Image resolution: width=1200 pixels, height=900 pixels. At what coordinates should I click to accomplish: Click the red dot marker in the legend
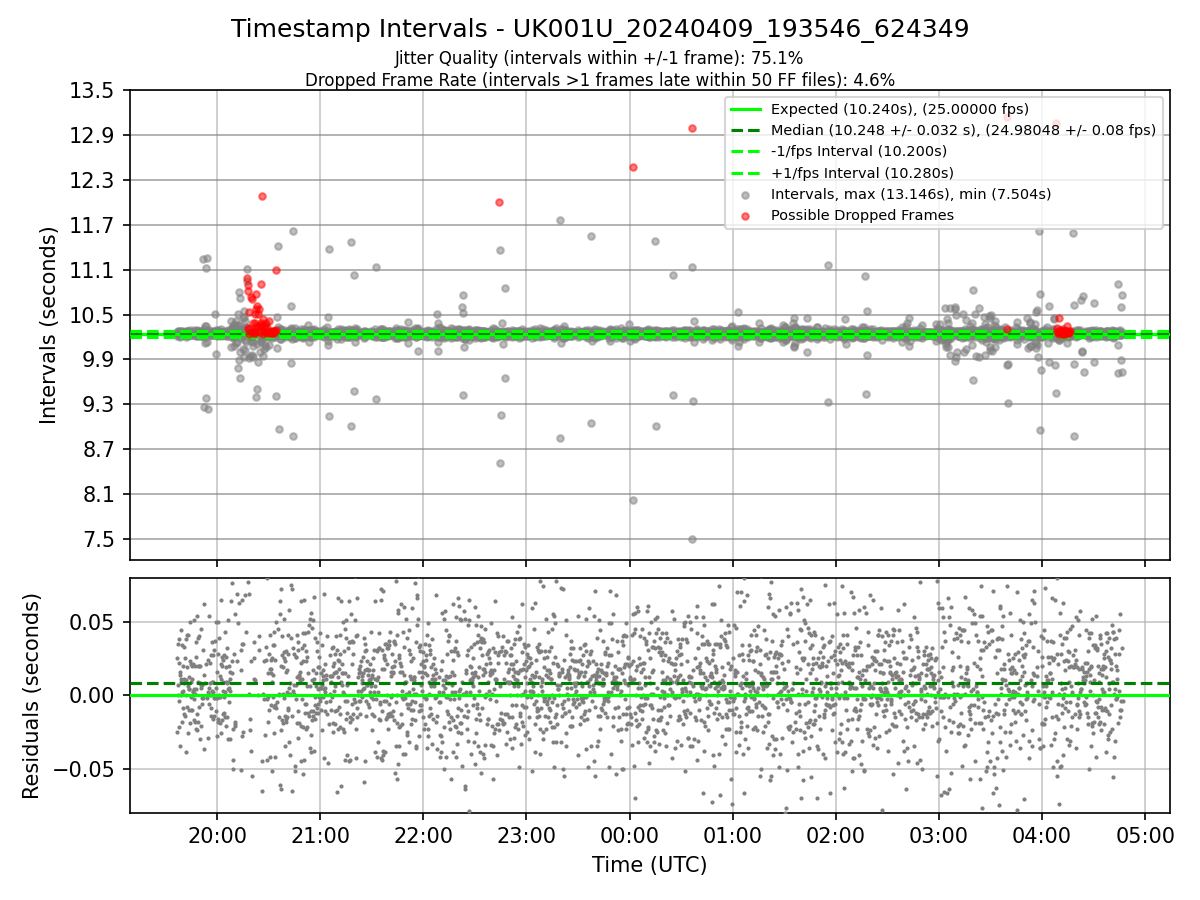(x=746, y=215)
